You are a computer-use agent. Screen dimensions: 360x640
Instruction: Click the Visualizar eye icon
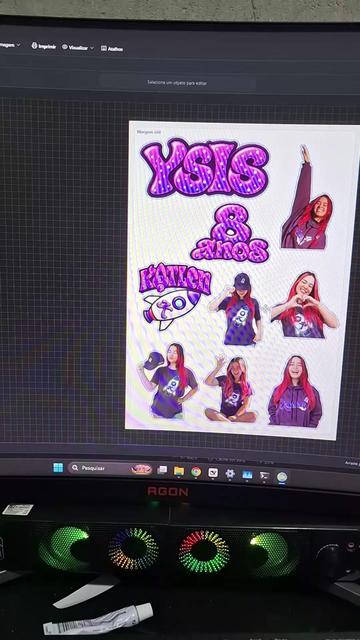click(64, 47)
